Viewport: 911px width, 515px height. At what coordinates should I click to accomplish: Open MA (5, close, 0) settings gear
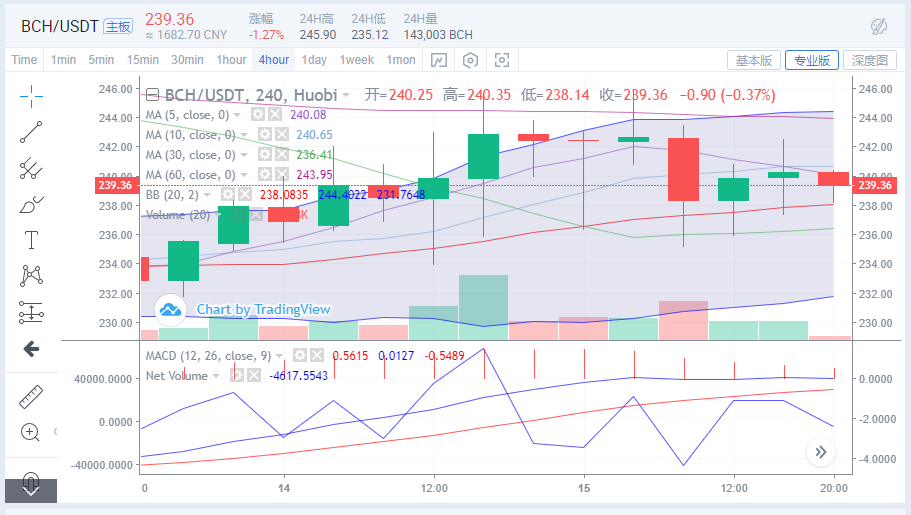click(258, 115)
